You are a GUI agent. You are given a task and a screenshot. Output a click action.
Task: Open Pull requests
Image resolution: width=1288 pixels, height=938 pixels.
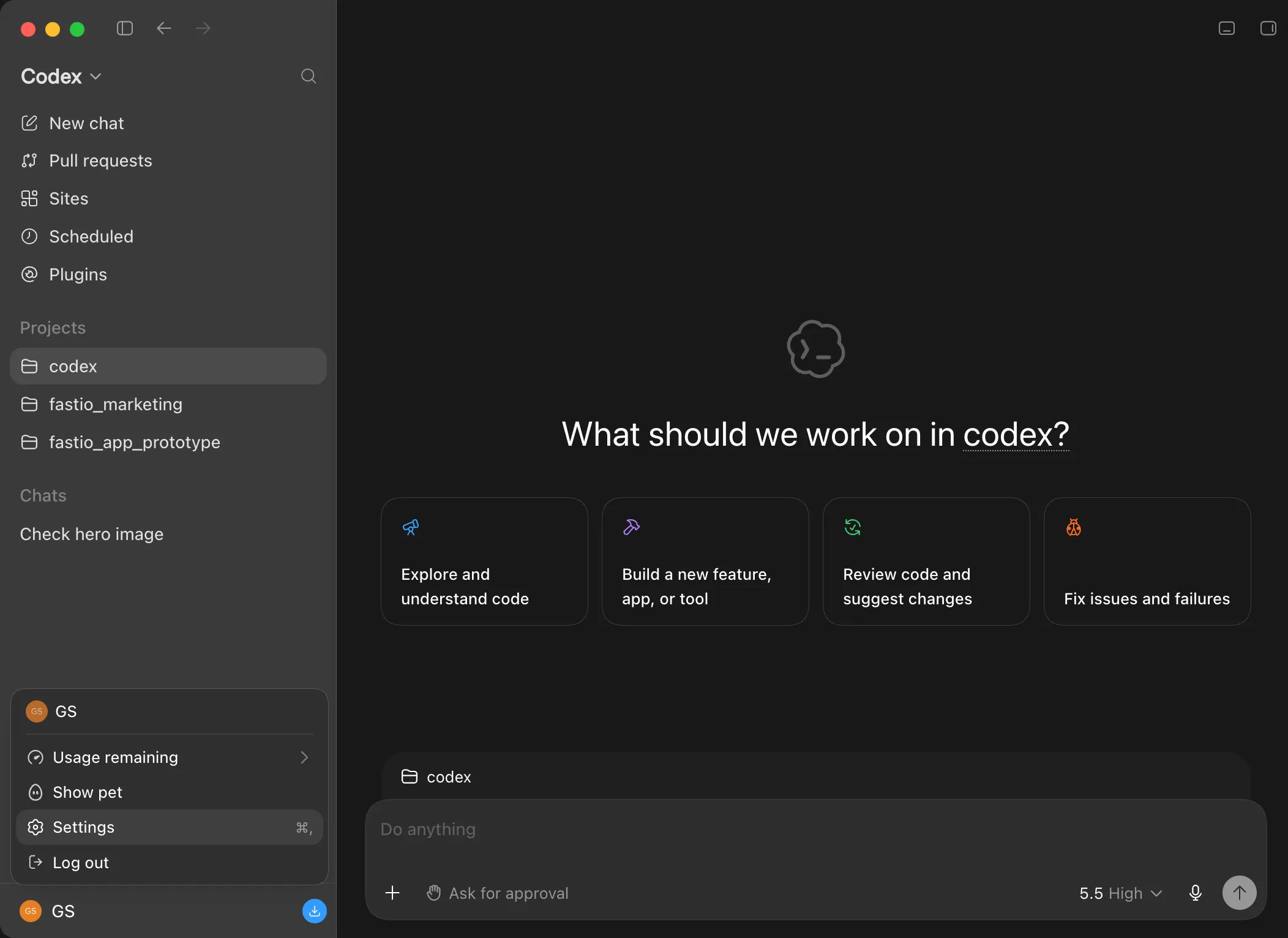click(x=168, y=160)
